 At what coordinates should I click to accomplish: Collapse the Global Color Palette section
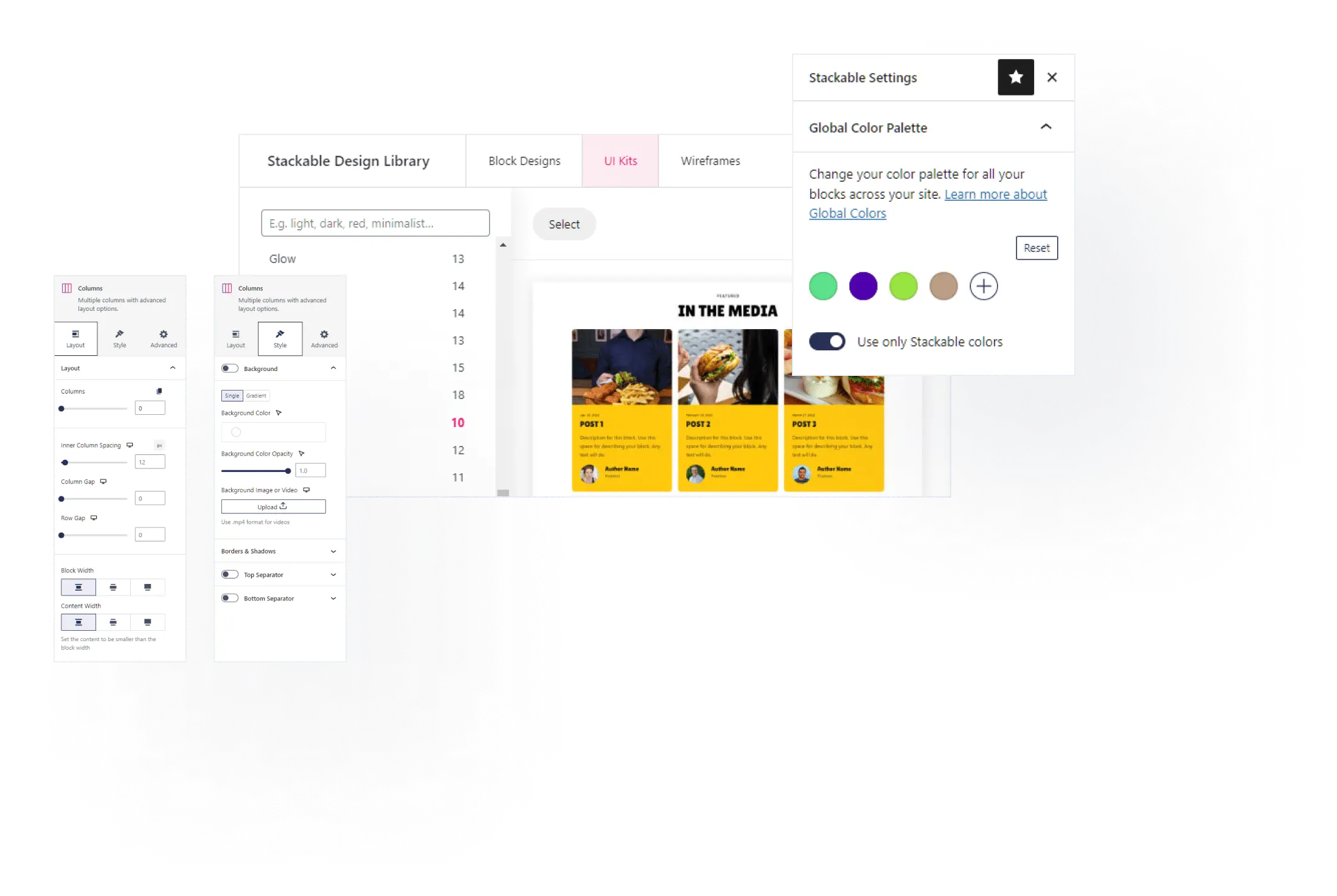tap(1048, 127)
